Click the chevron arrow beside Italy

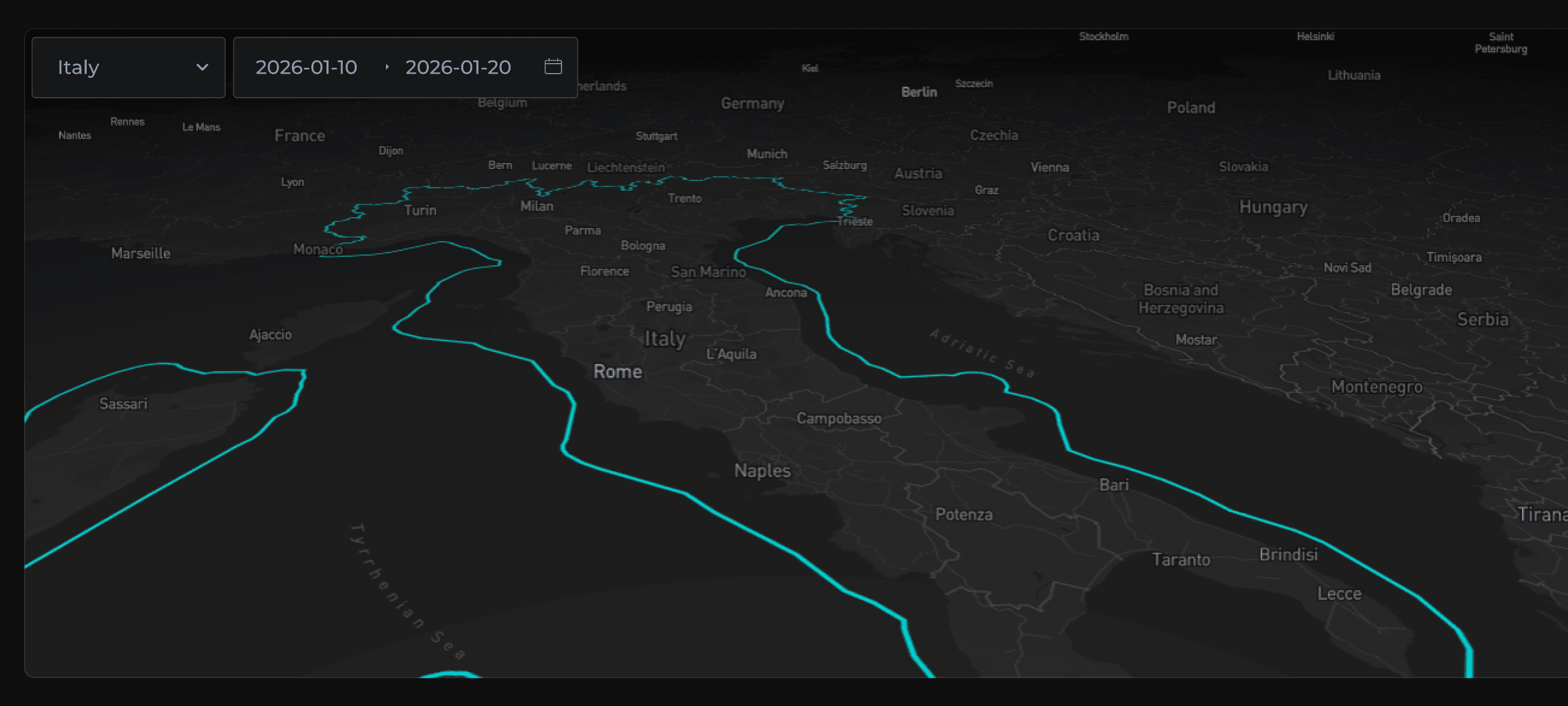(202, 67)
